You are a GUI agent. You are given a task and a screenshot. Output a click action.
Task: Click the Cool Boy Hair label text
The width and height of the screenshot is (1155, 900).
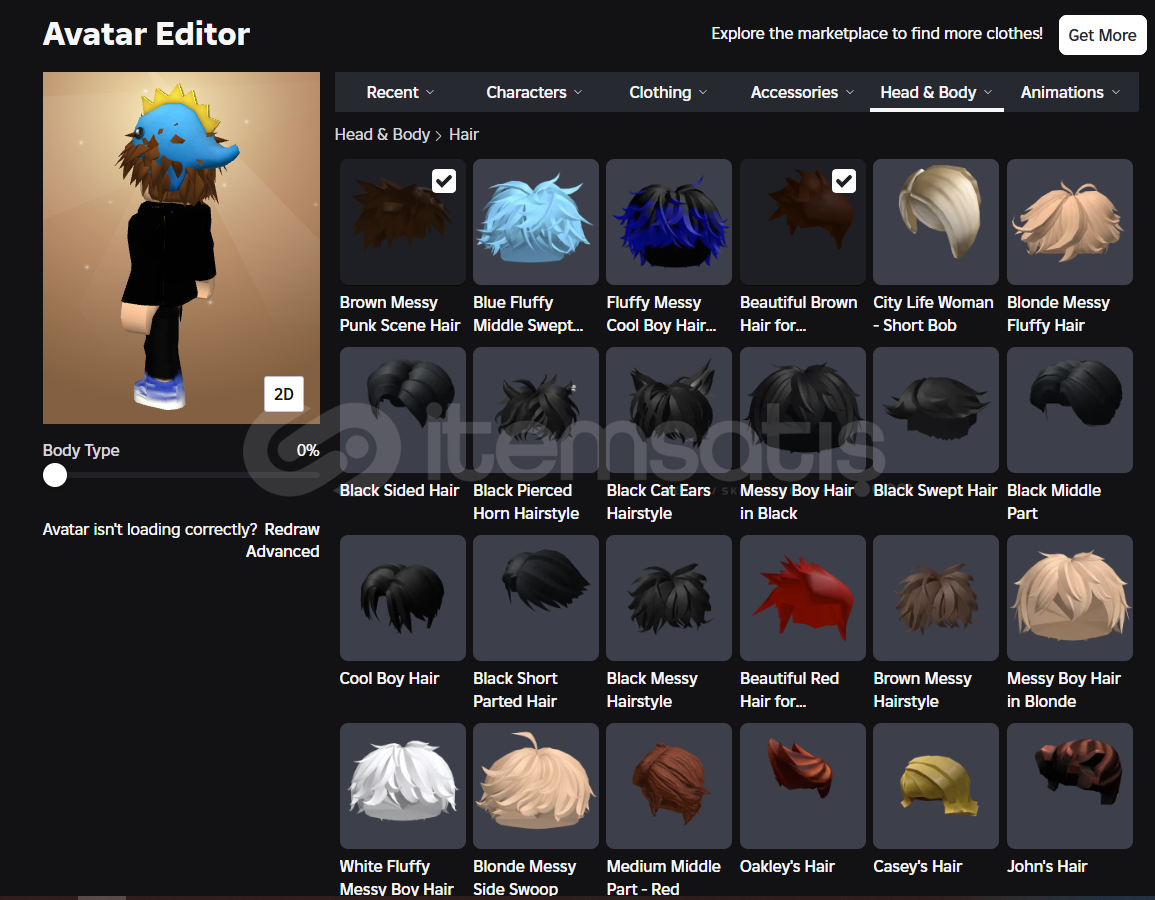click(x=389, y=678)
